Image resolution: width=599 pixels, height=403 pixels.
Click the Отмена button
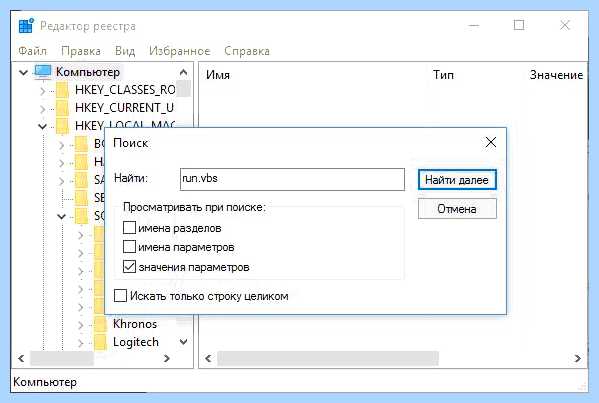coord(457,209)
